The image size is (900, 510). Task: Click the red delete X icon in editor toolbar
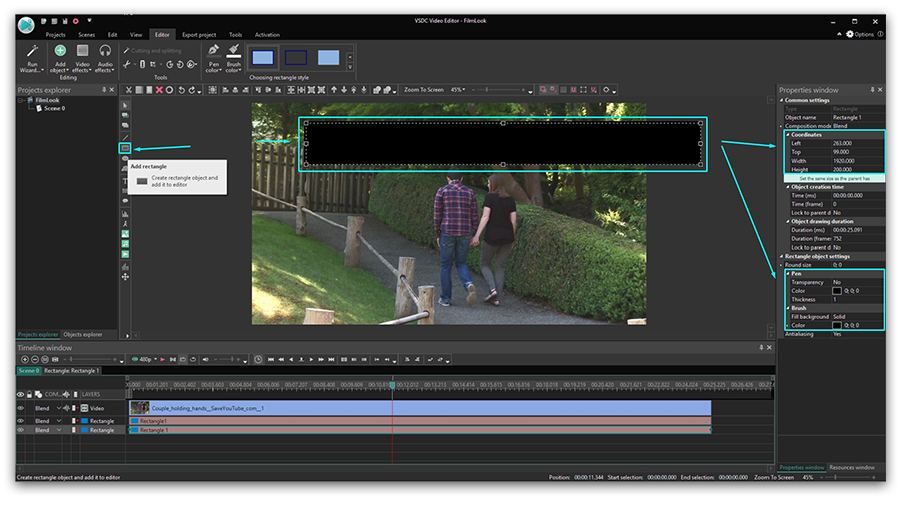159,90
